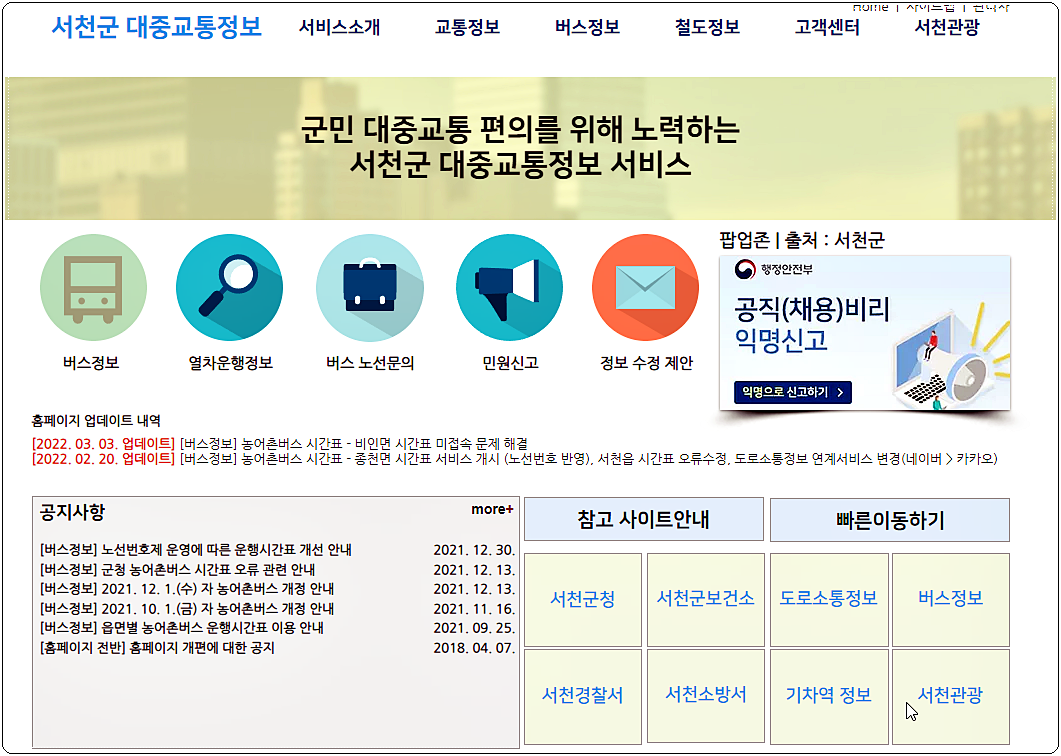The height and width of the screenshot is (756, 1061).
Task: Click more+ in the 공지사항 box
Action: (493, 510)
